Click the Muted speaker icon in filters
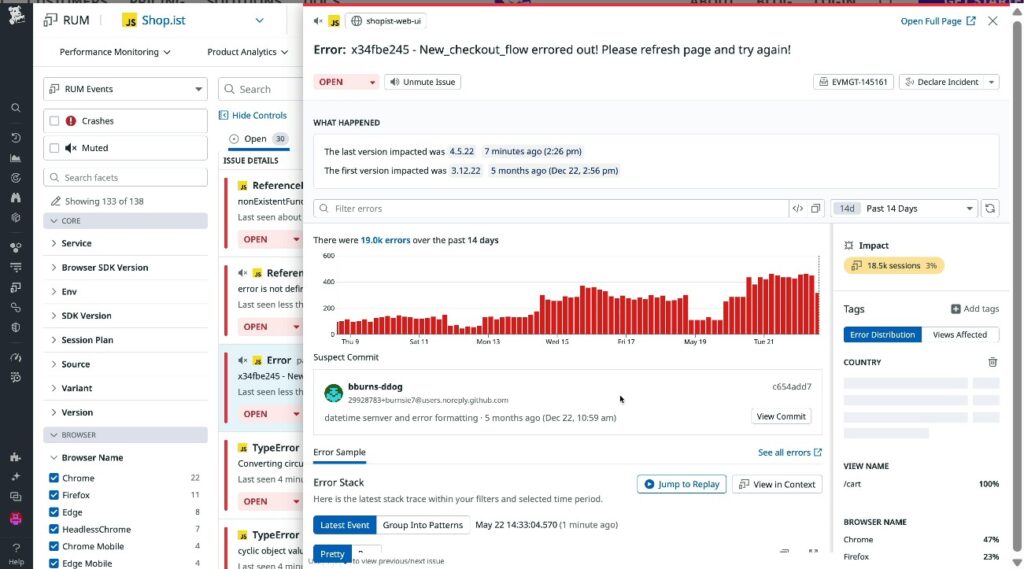This screenshot has height=569, width=1024. pyautogui.click(x=71, y=148)
